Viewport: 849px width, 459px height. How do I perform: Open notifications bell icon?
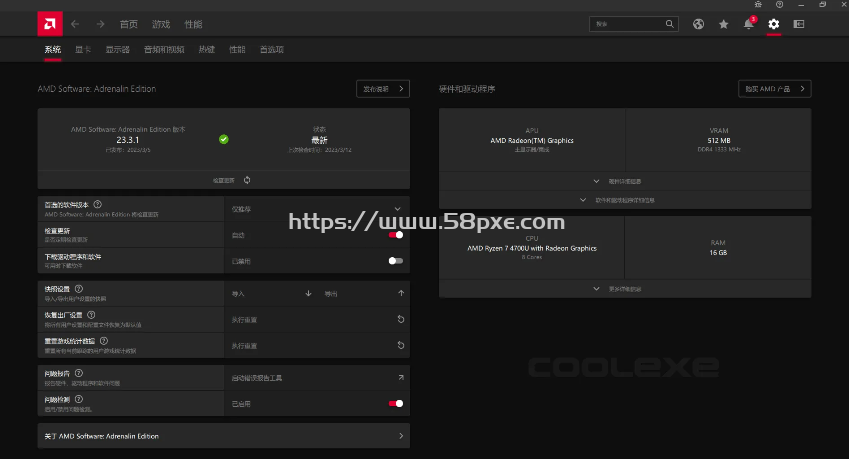[x=749, y=24]
